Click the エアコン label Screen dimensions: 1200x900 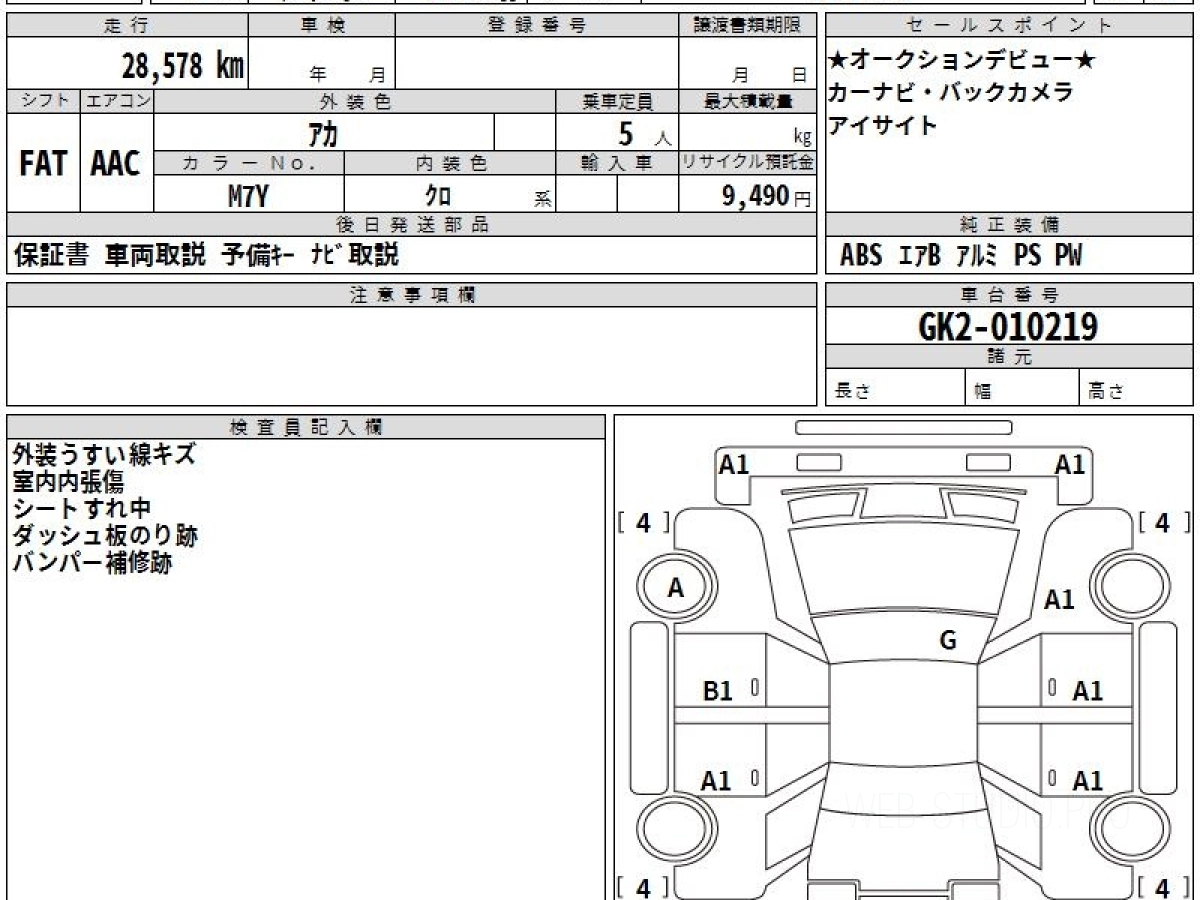[x=117, y=101]
